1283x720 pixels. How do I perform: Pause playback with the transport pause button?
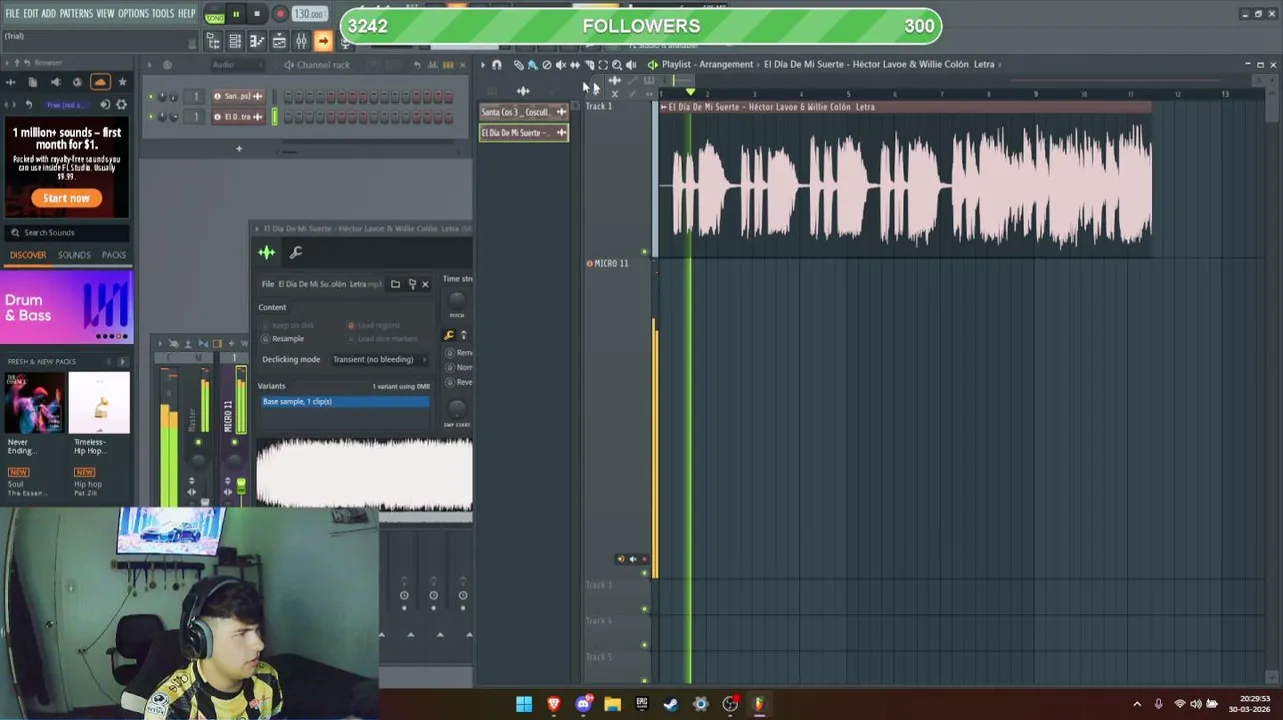236,15
